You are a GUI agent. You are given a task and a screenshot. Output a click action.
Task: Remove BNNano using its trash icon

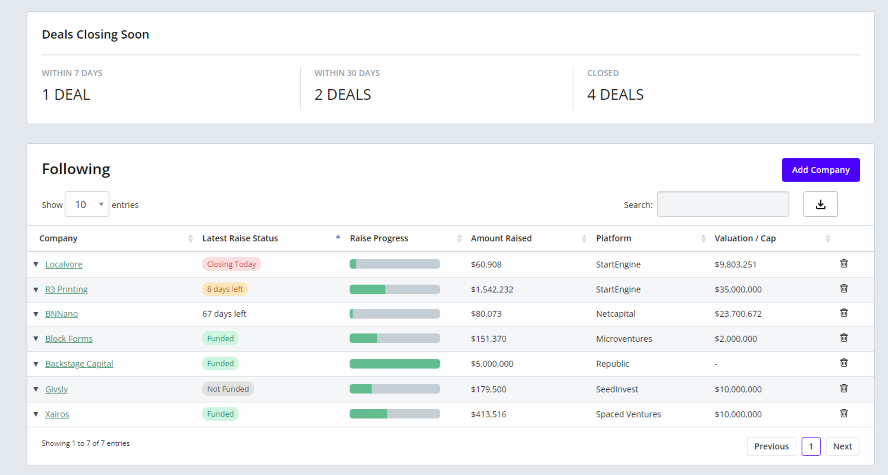coord(843,313)
